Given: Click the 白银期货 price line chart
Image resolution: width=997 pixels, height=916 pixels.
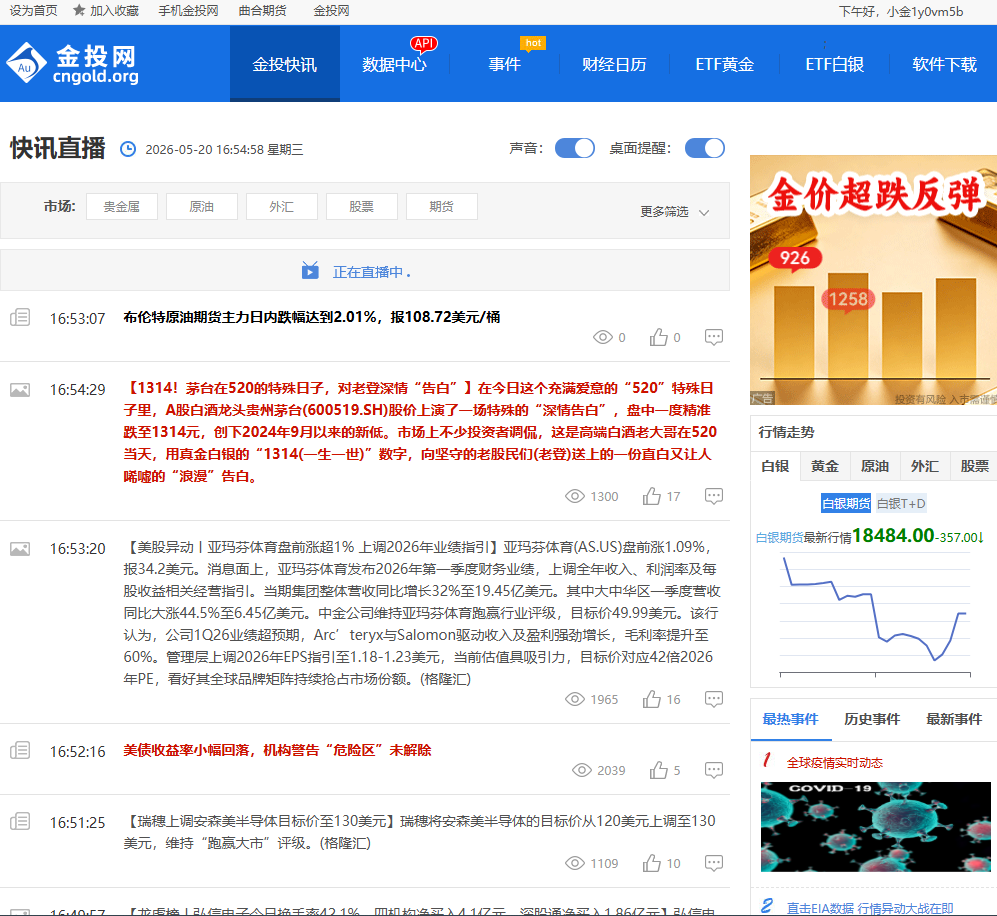Looking at the screenshot, I should (875, 613).
